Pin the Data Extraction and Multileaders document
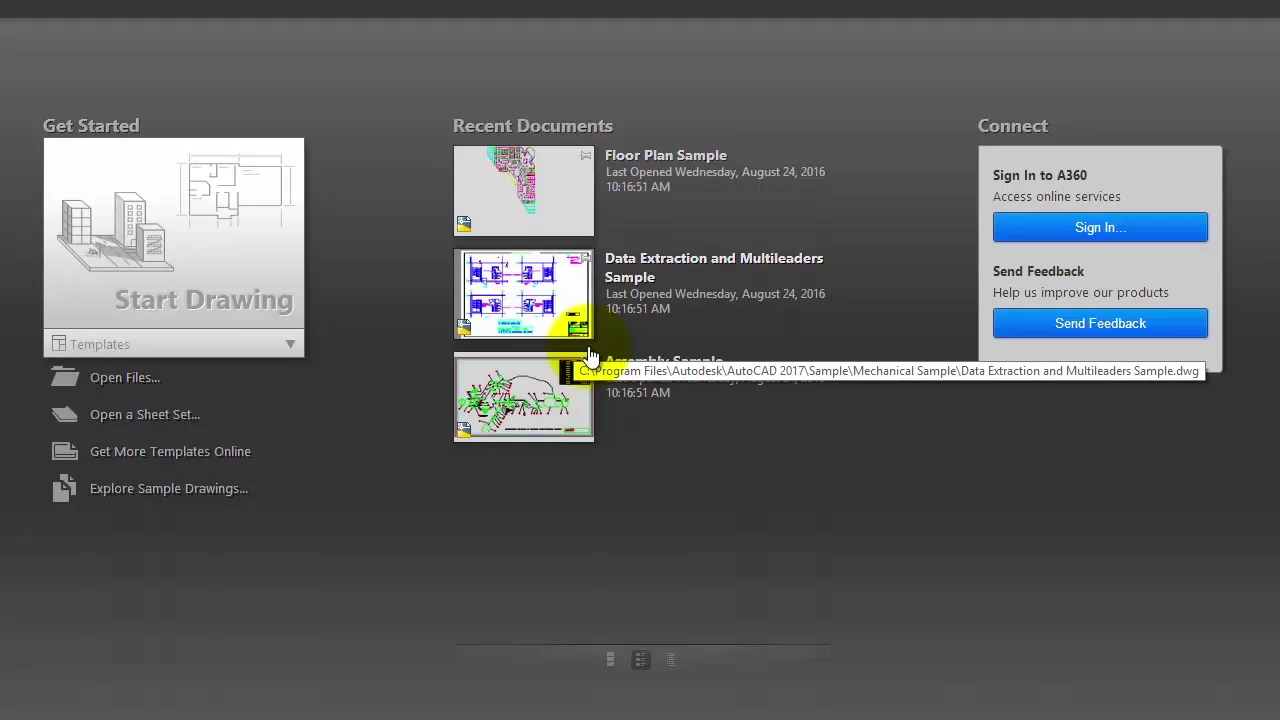This screenshot has height=720, width=1280. coord(586,258)
